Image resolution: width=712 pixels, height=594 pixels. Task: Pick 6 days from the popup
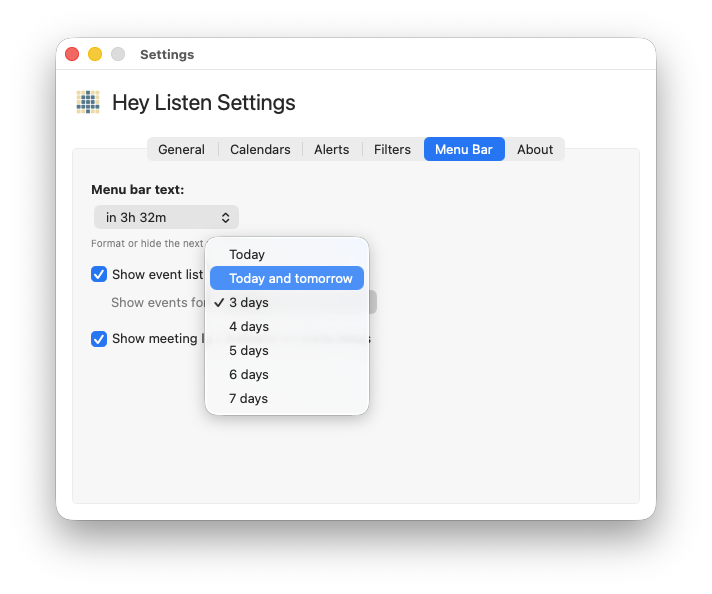[287, 375]
